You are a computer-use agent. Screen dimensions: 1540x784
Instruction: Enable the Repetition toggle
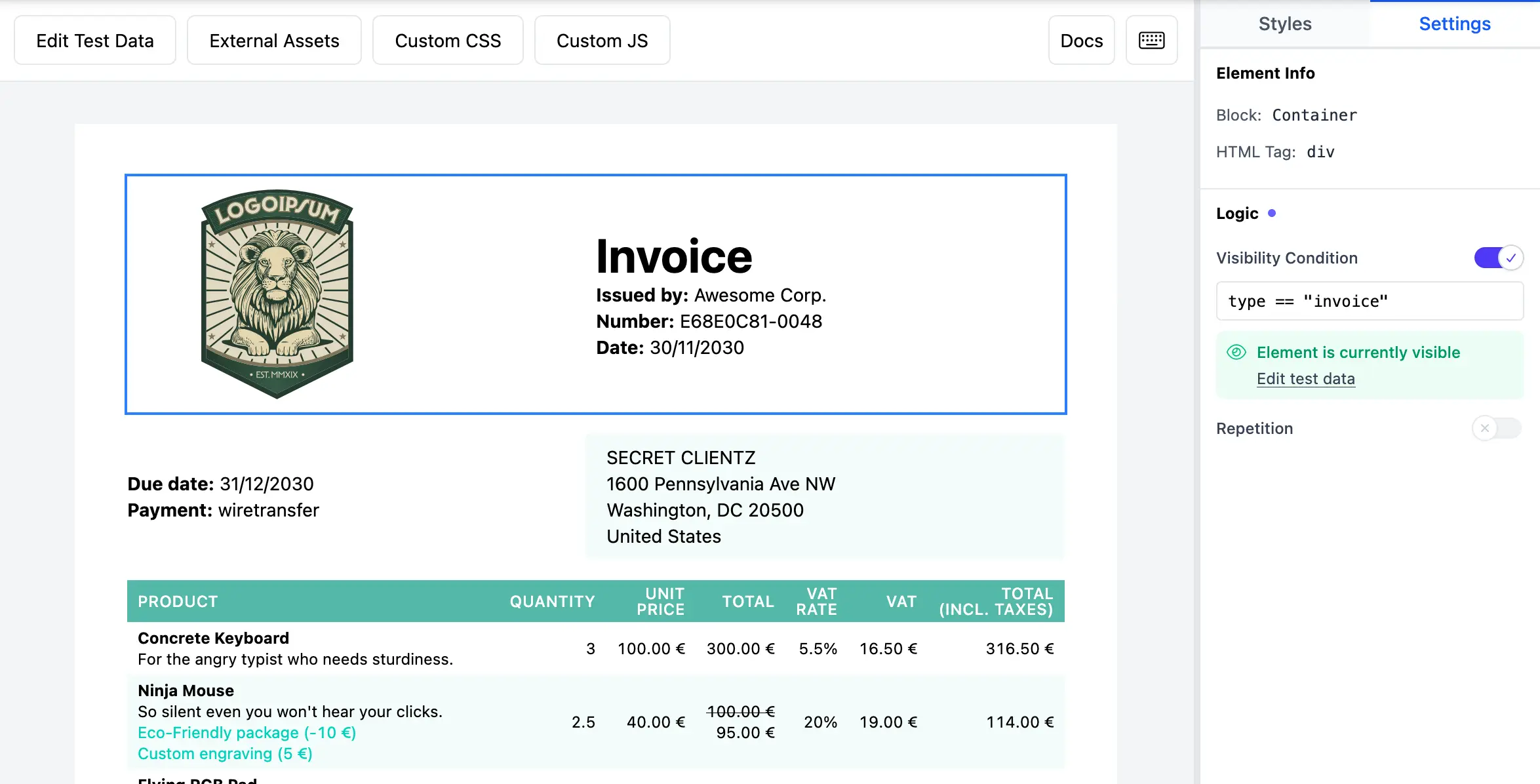(x=1496, y=428)
